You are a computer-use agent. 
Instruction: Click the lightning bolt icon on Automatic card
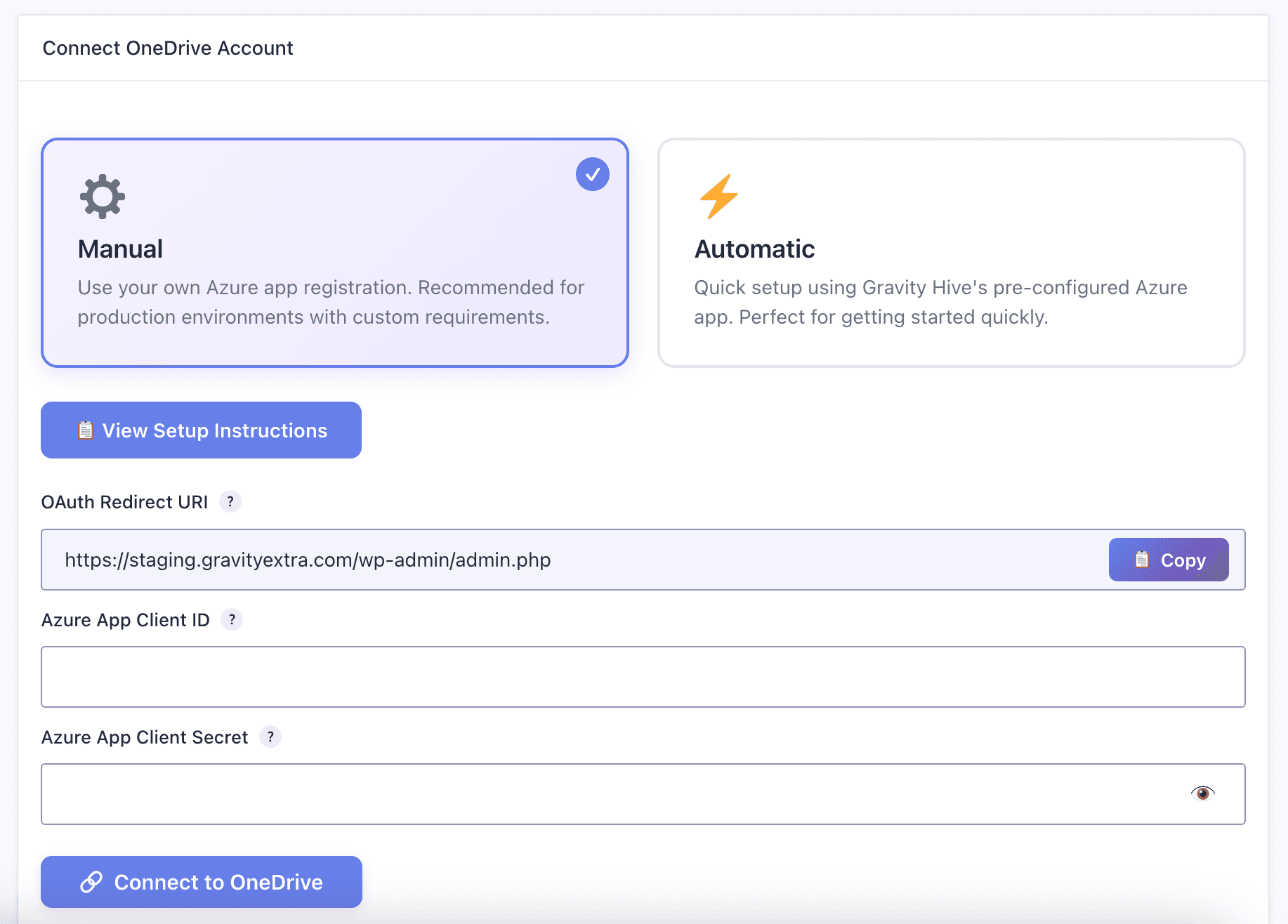click(x=718, y=197)
